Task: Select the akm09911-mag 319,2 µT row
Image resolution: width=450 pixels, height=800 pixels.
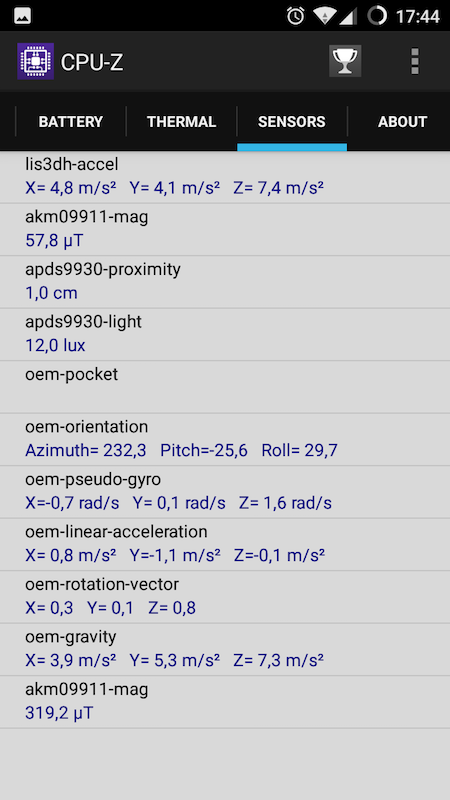Action: coord(225,703)
